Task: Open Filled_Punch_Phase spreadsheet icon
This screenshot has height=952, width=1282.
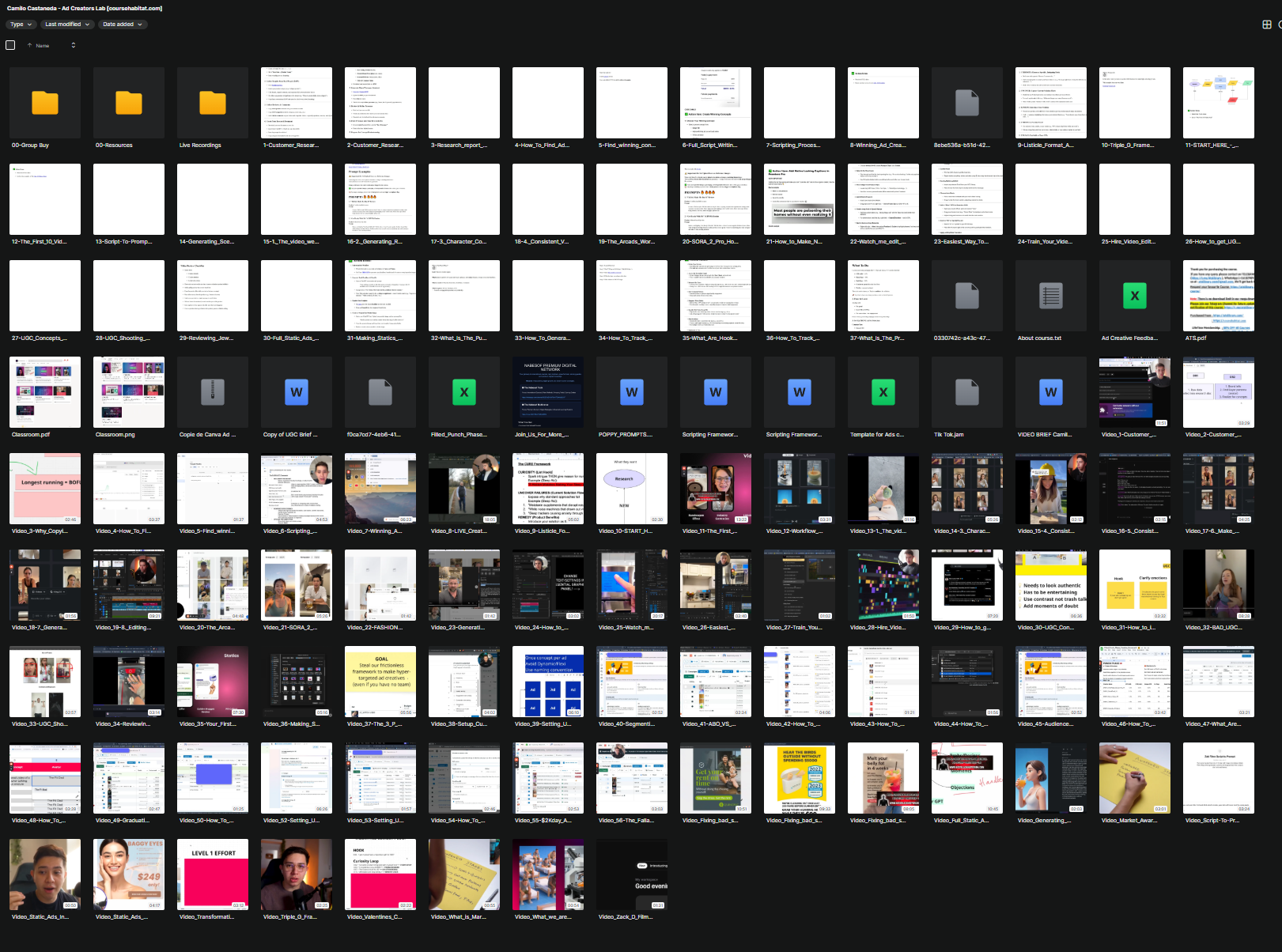Action: click(464, 392)
